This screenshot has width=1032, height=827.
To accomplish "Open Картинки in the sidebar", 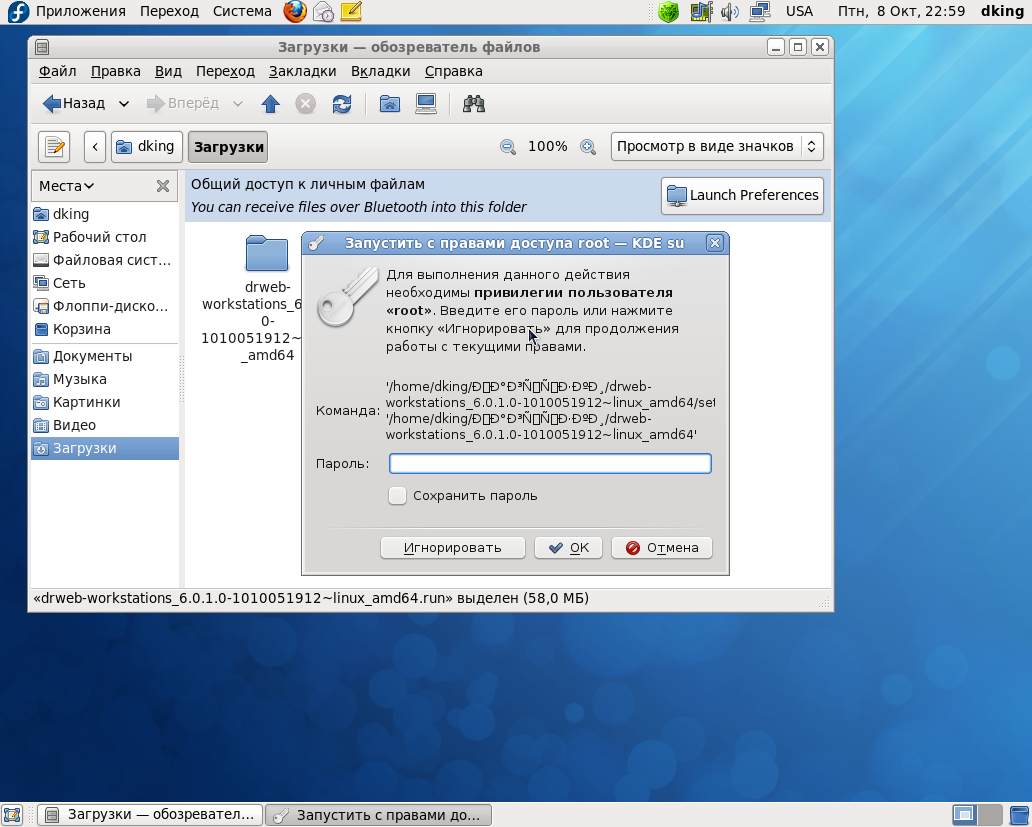I will click(x=105, y=403).
